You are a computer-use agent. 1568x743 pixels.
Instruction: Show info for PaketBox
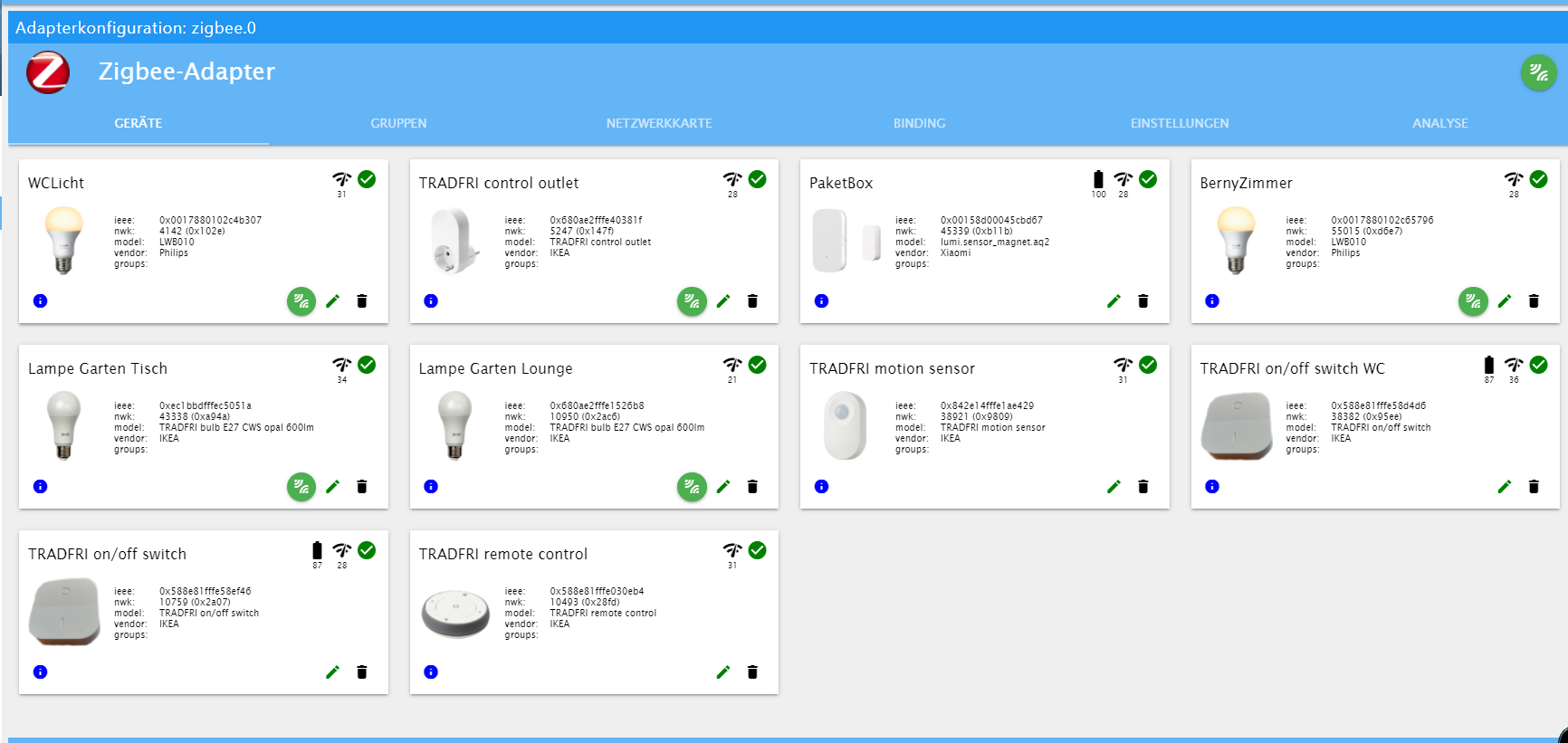pos(821,300)
